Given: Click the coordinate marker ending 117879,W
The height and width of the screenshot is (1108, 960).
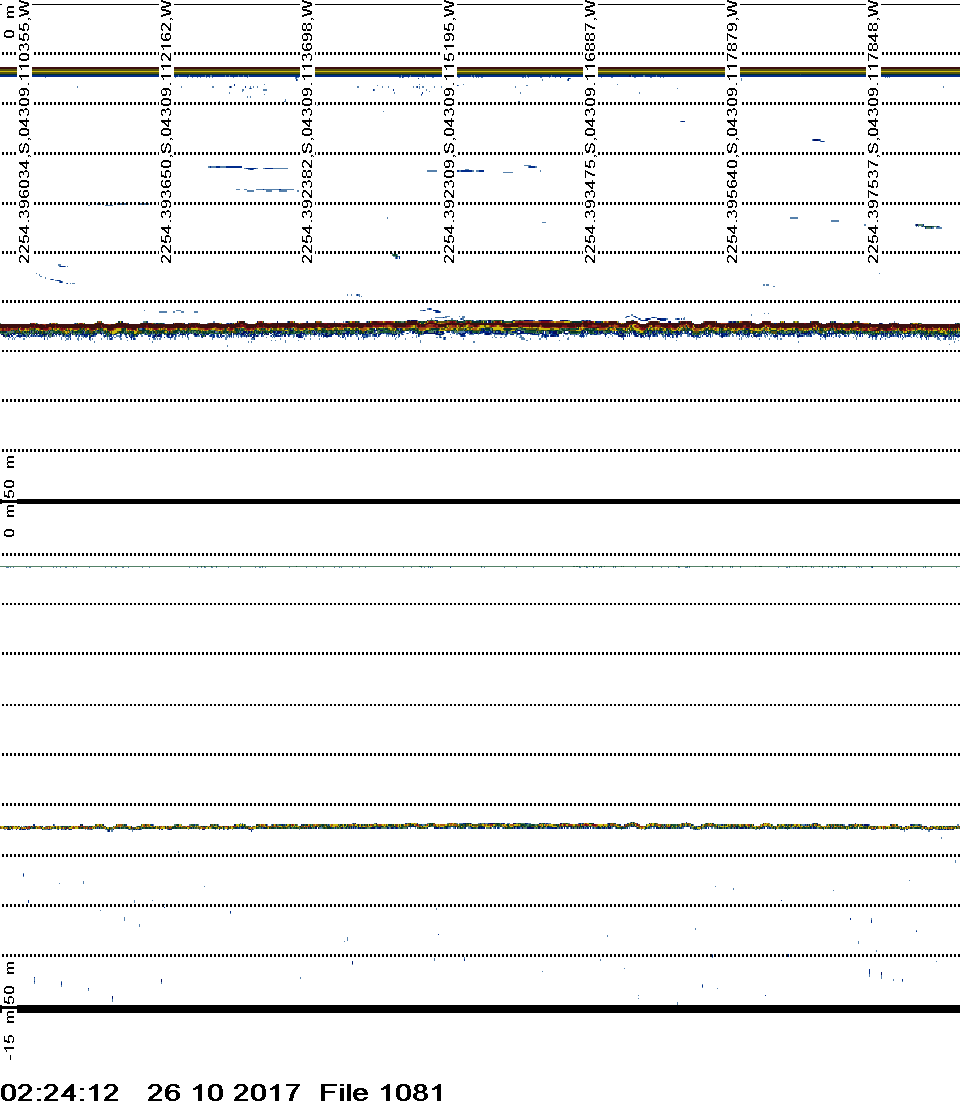Looking at the screenshot, I should (x=733, y=132).
